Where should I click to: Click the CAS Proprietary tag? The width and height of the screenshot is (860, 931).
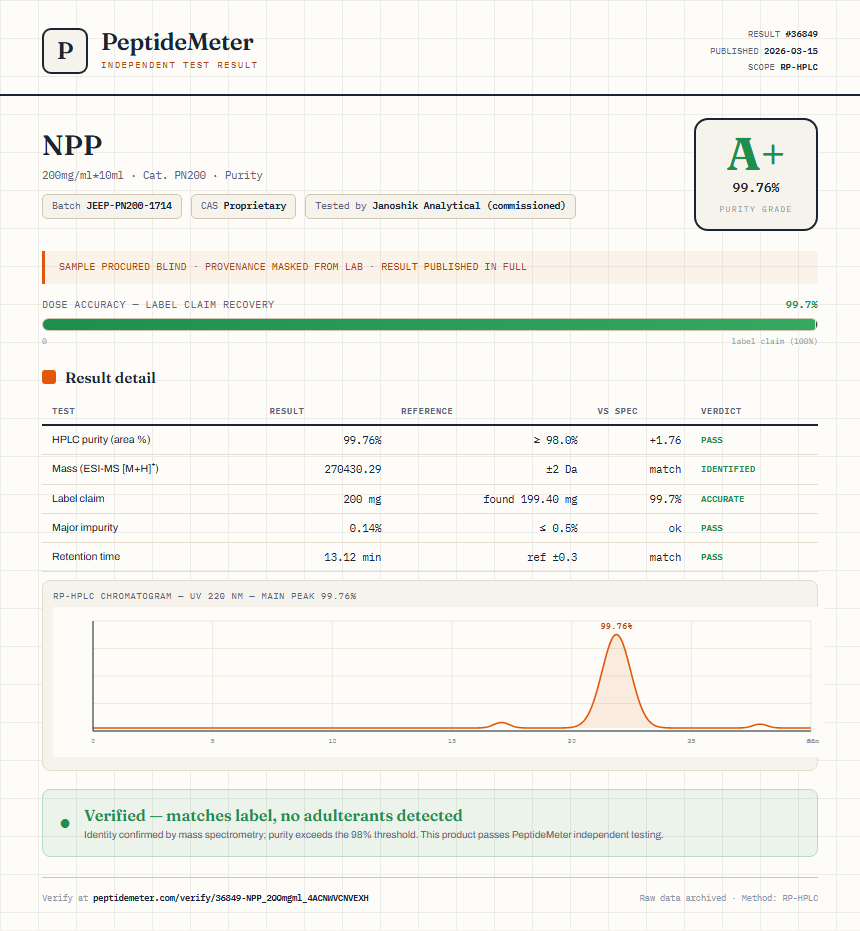pos(244,206)
